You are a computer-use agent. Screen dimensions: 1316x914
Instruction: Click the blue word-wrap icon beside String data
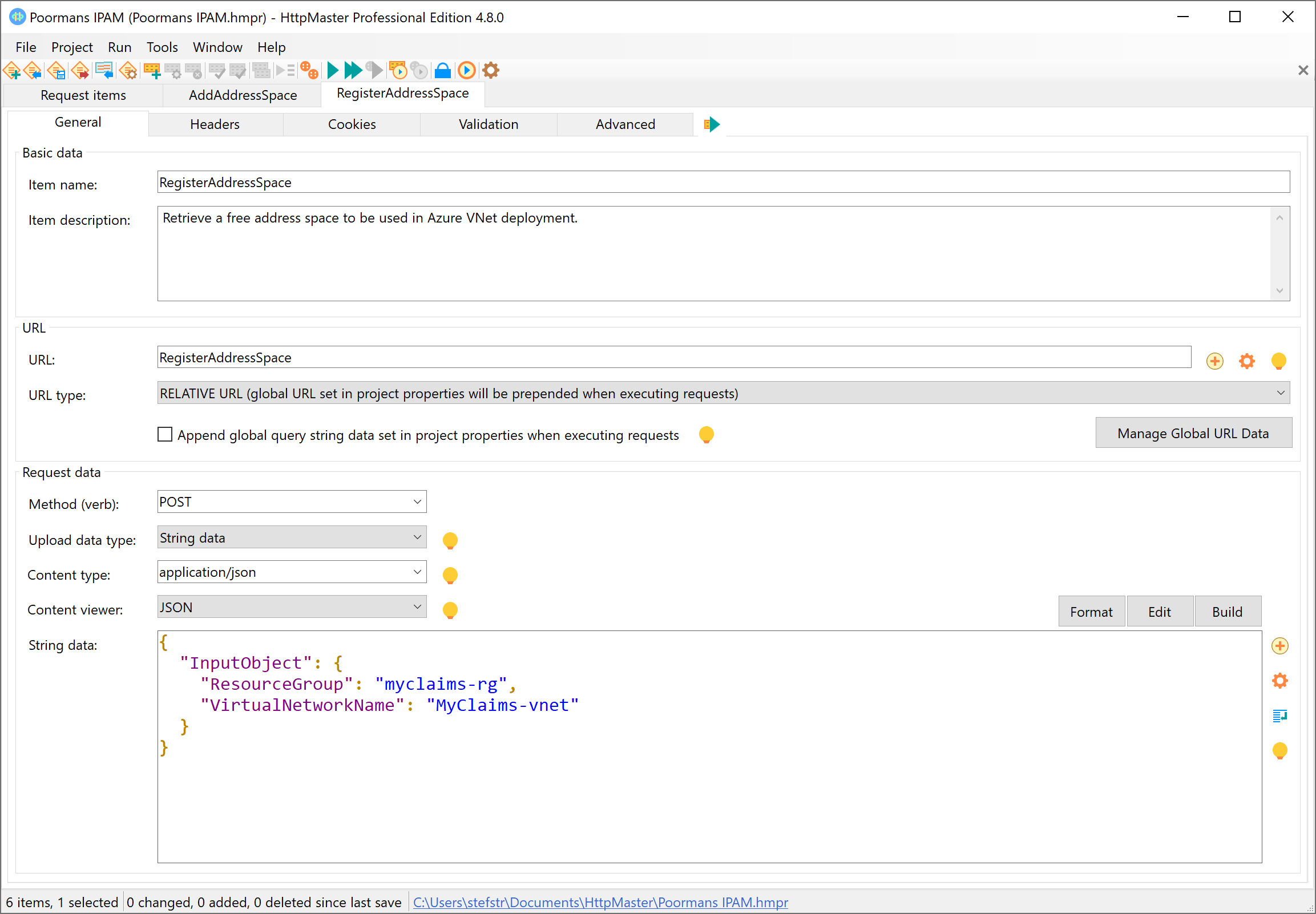1279,716
